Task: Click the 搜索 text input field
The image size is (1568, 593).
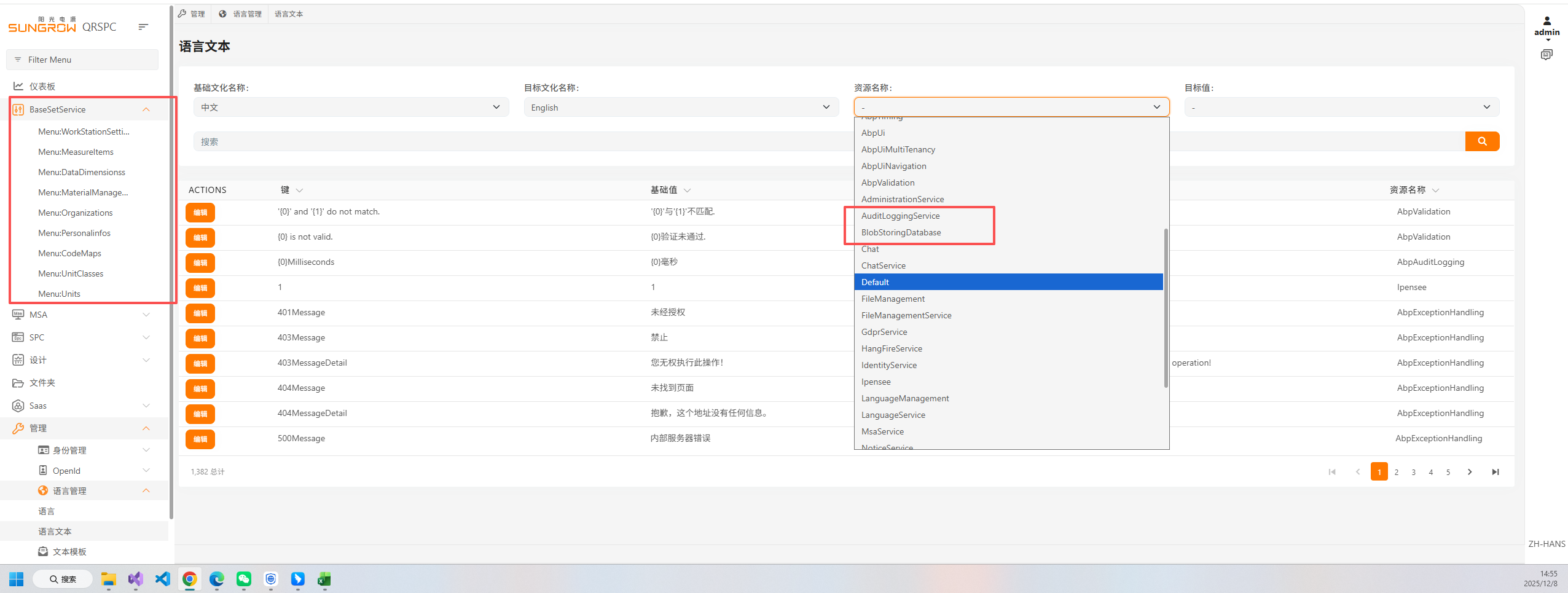Action: [x=522, y=141]
